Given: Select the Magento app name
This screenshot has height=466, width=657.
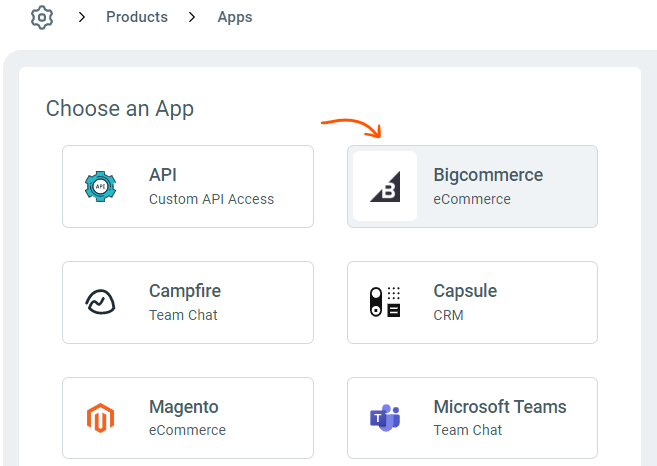Looking at the screenshot, I should pos(184,407).
